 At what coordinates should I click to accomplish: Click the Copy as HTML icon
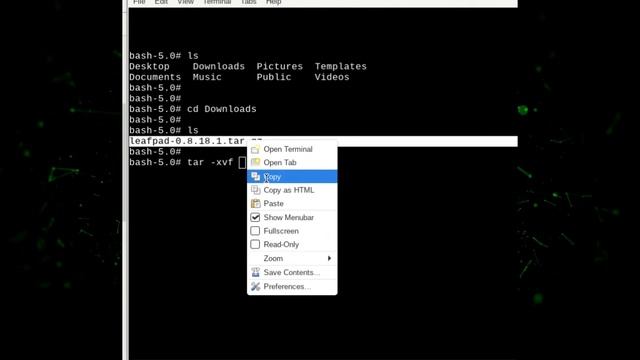tap(256, 190)
